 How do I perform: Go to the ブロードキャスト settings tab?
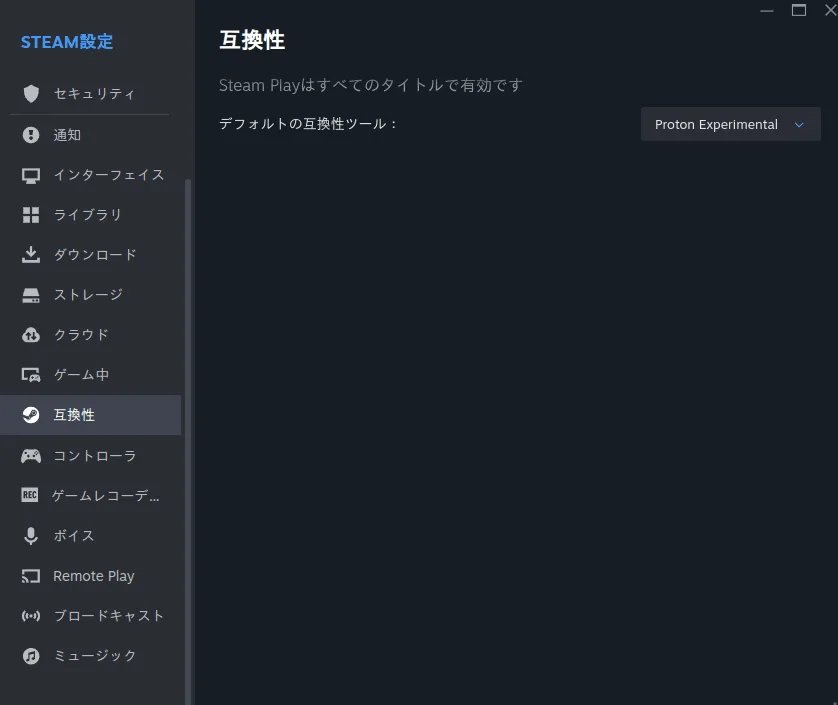[x=90, y=616]
